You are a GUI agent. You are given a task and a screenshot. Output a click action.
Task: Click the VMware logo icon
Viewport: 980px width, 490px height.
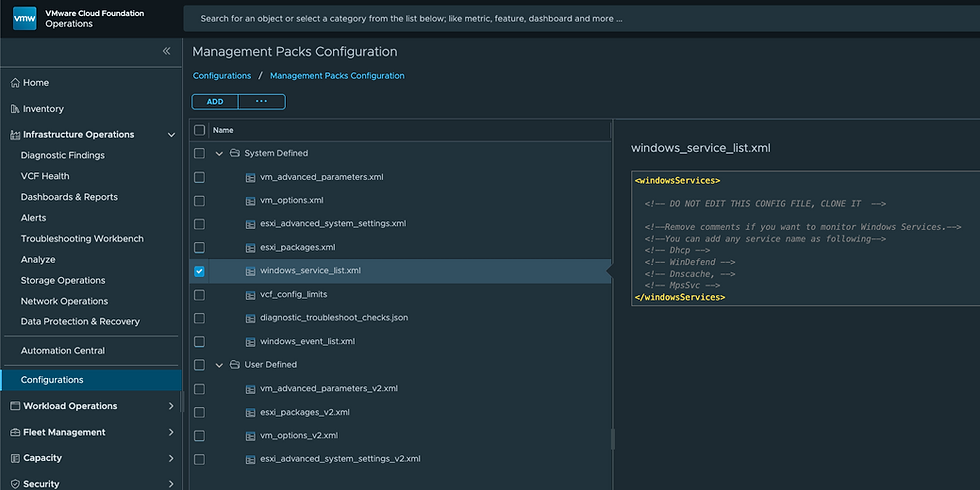pos(25,18)
